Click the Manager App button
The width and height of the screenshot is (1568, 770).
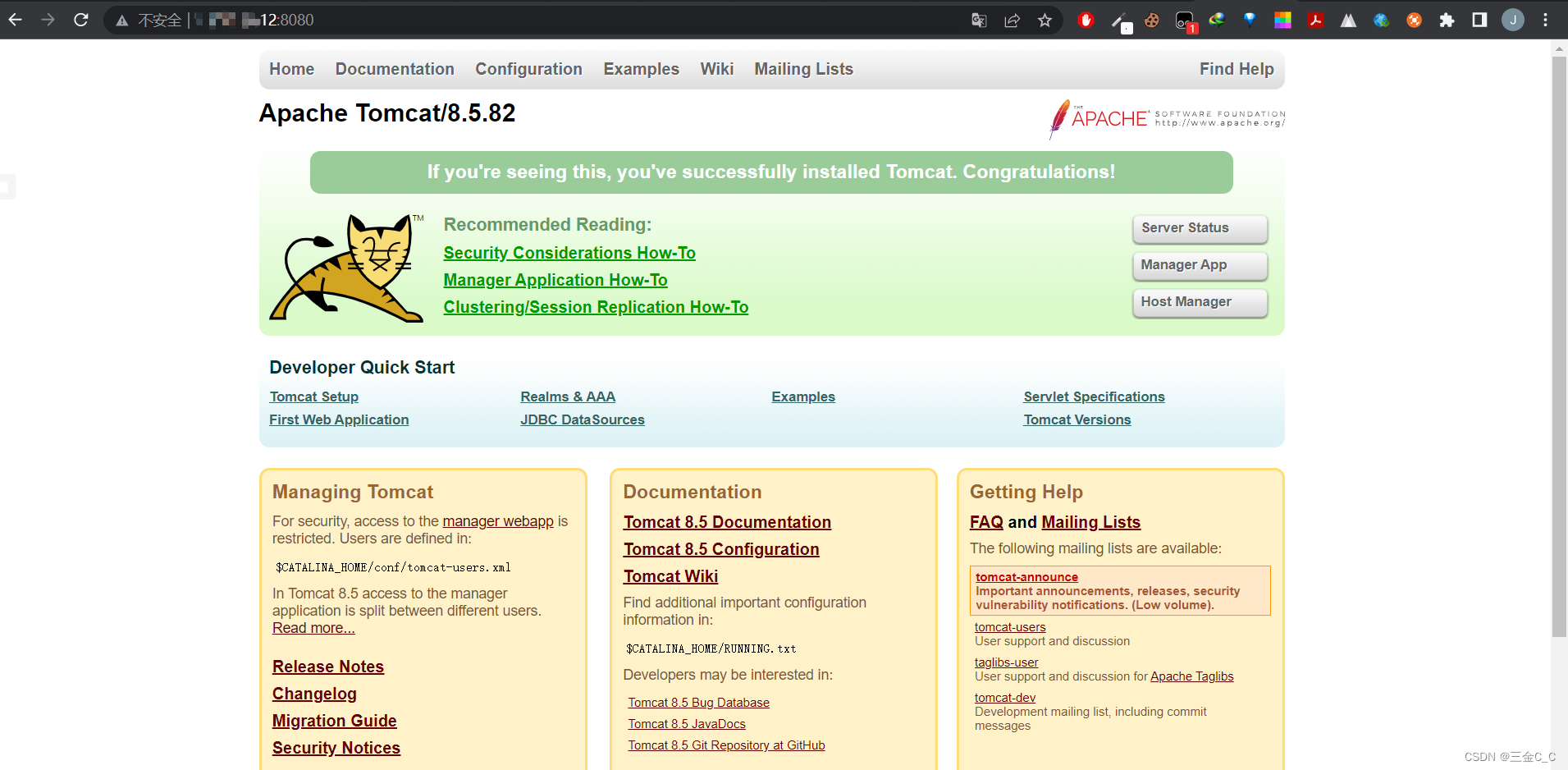pos(1200,265)
